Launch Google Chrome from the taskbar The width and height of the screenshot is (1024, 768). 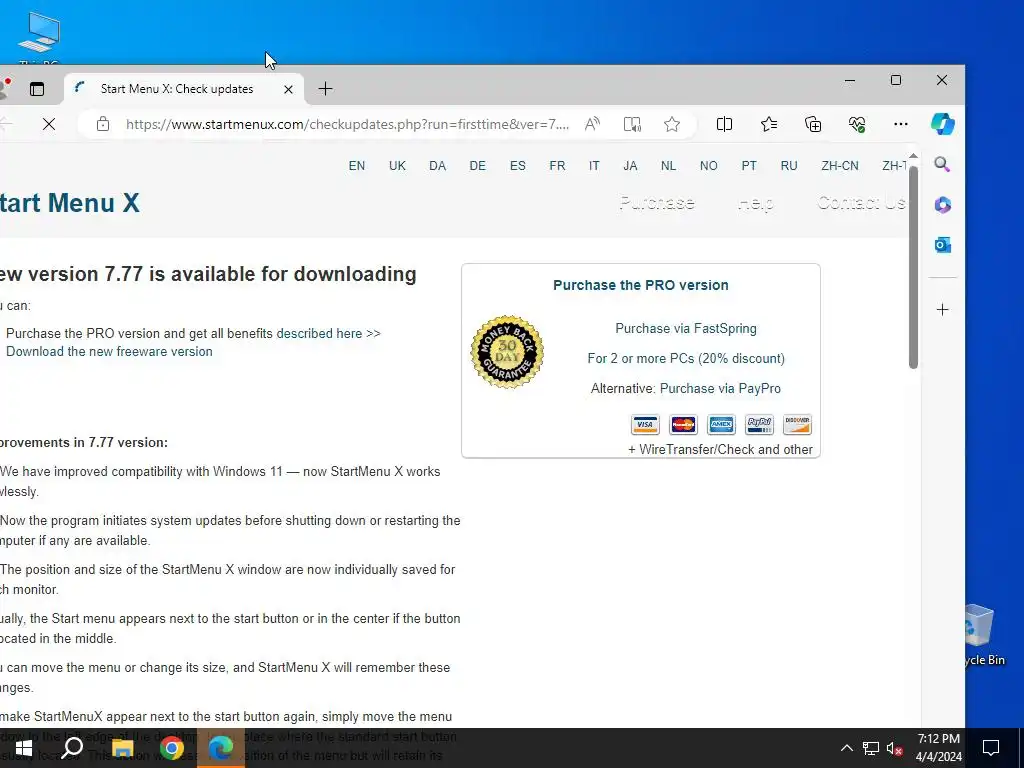click(172, 748)
